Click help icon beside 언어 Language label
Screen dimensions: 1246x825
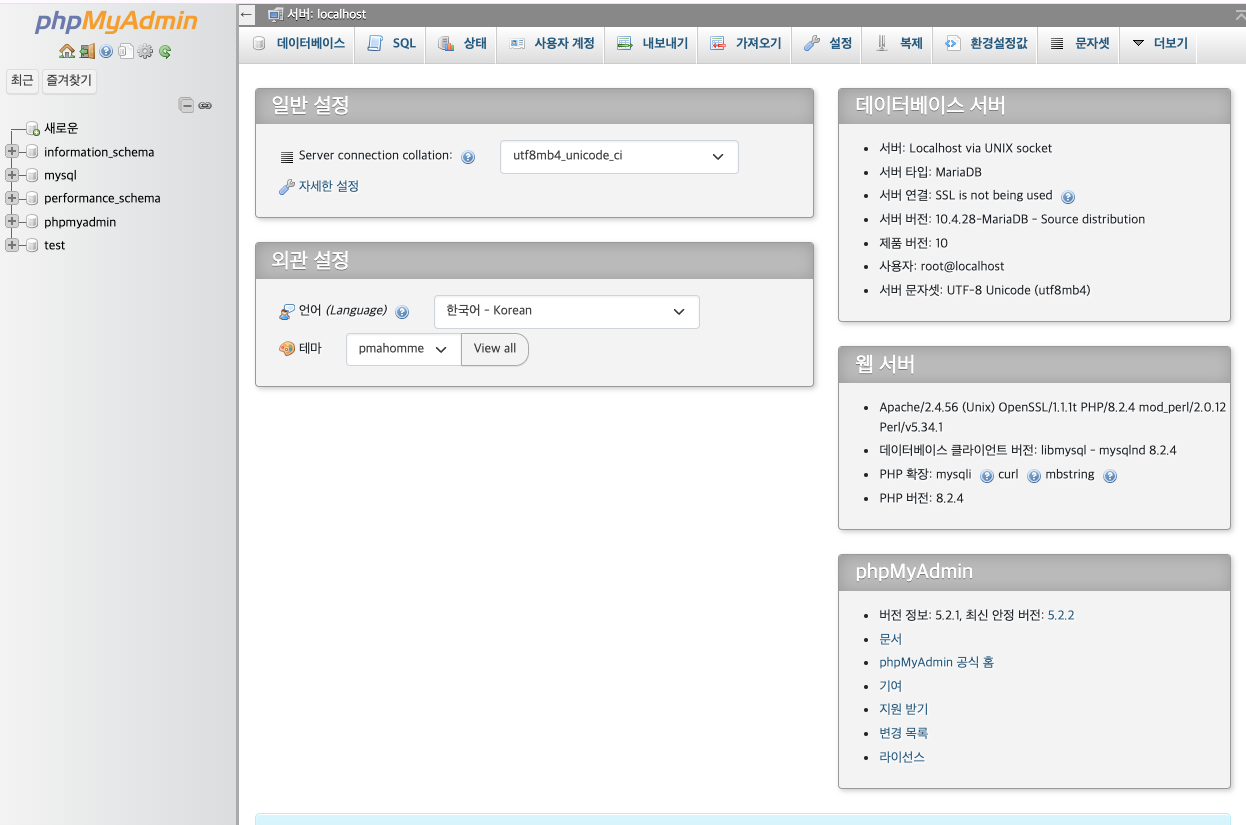402,312
